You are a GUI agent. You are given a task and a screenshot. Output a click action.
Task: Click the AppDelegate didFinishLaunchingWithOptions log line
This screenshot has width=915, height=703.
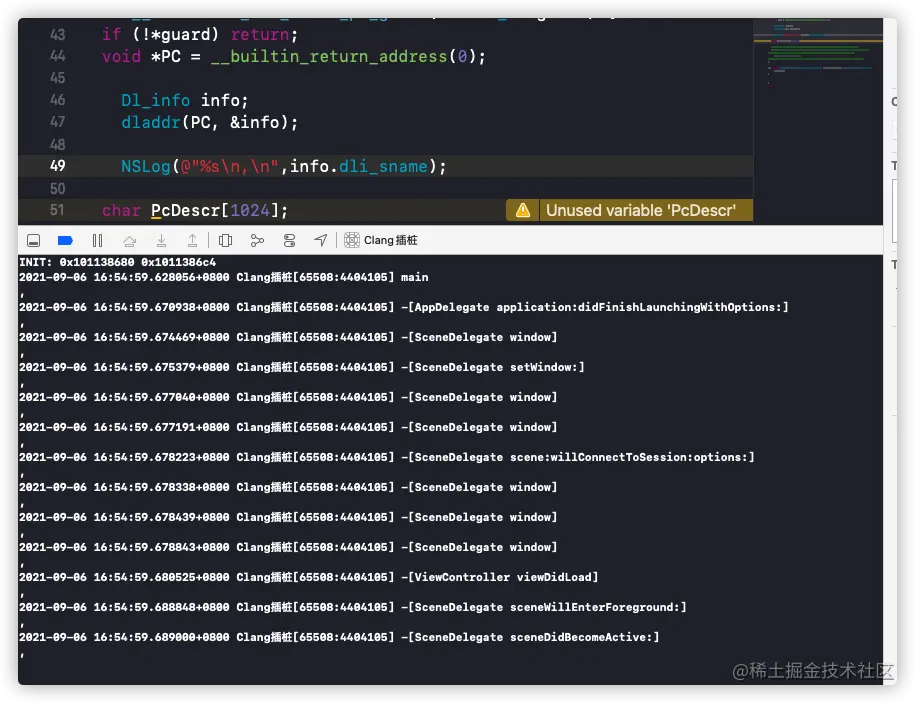tap(404, 307)
